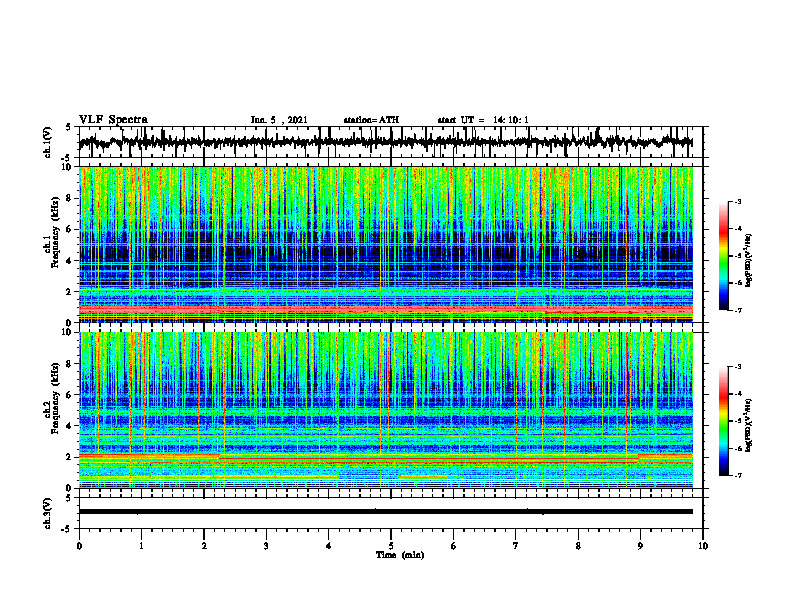Click the "2" kHz tick on ch.2 frequency axis
Image resolution: width=792 pixels, height=612 pixels.
tap(69, 457)
